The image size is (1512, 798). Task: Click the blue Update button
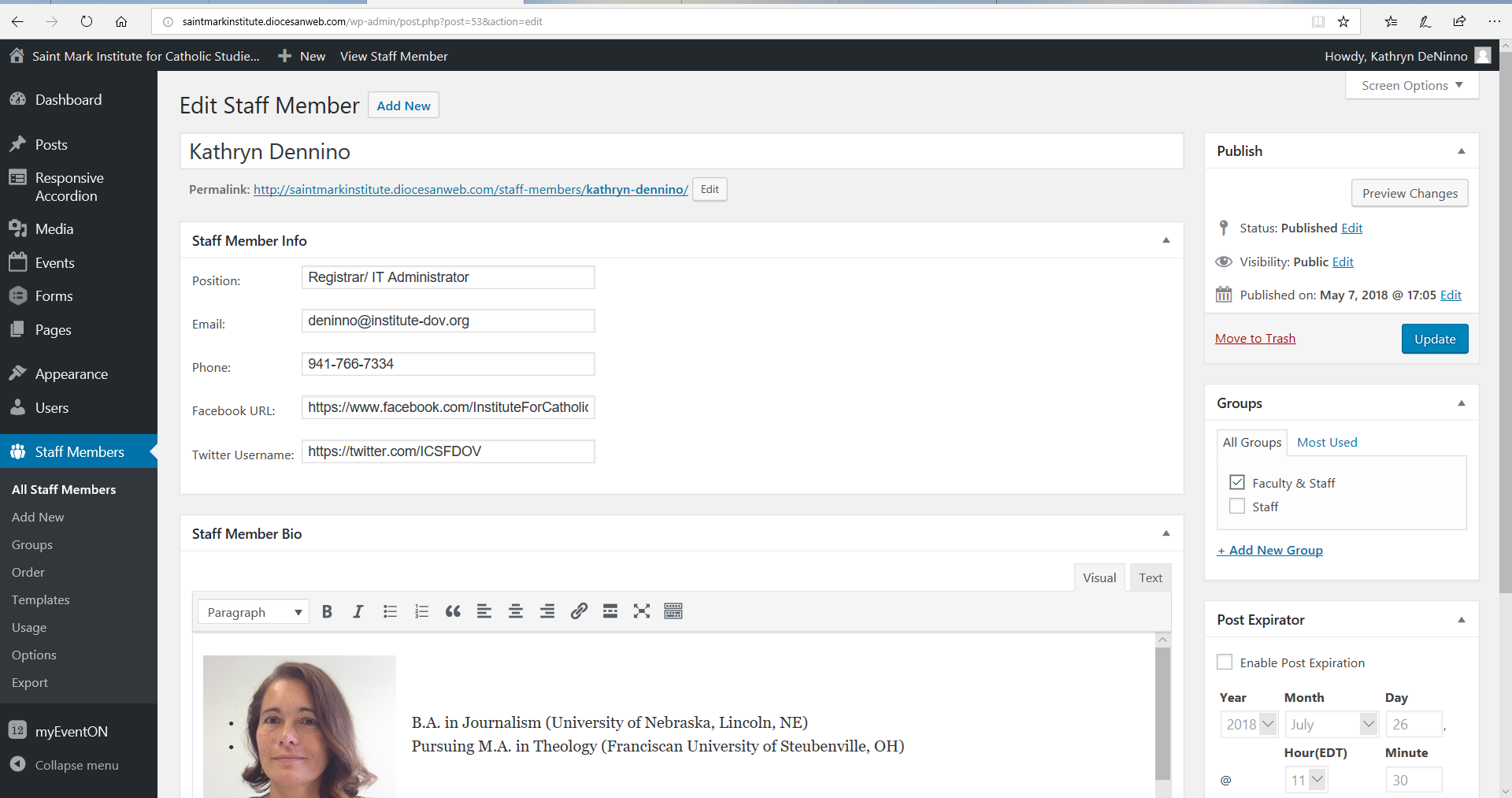coord(1434,339)
